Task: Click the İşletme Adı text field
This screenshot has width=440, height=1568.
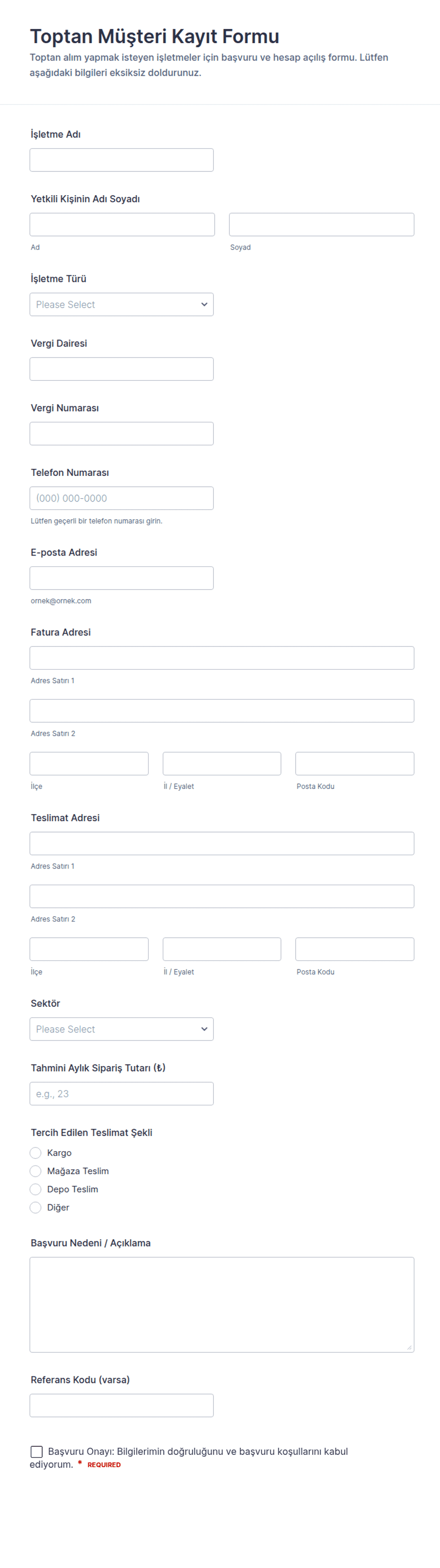Action: pos(122,160)
